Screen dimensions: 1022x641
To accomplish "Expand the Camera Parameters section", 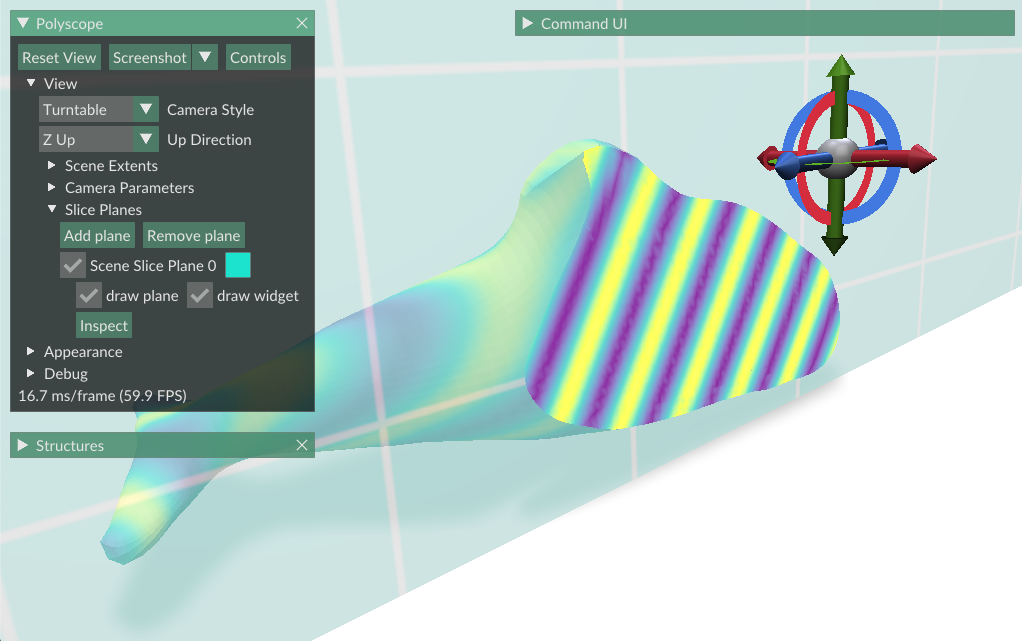I will coord(129,187).
